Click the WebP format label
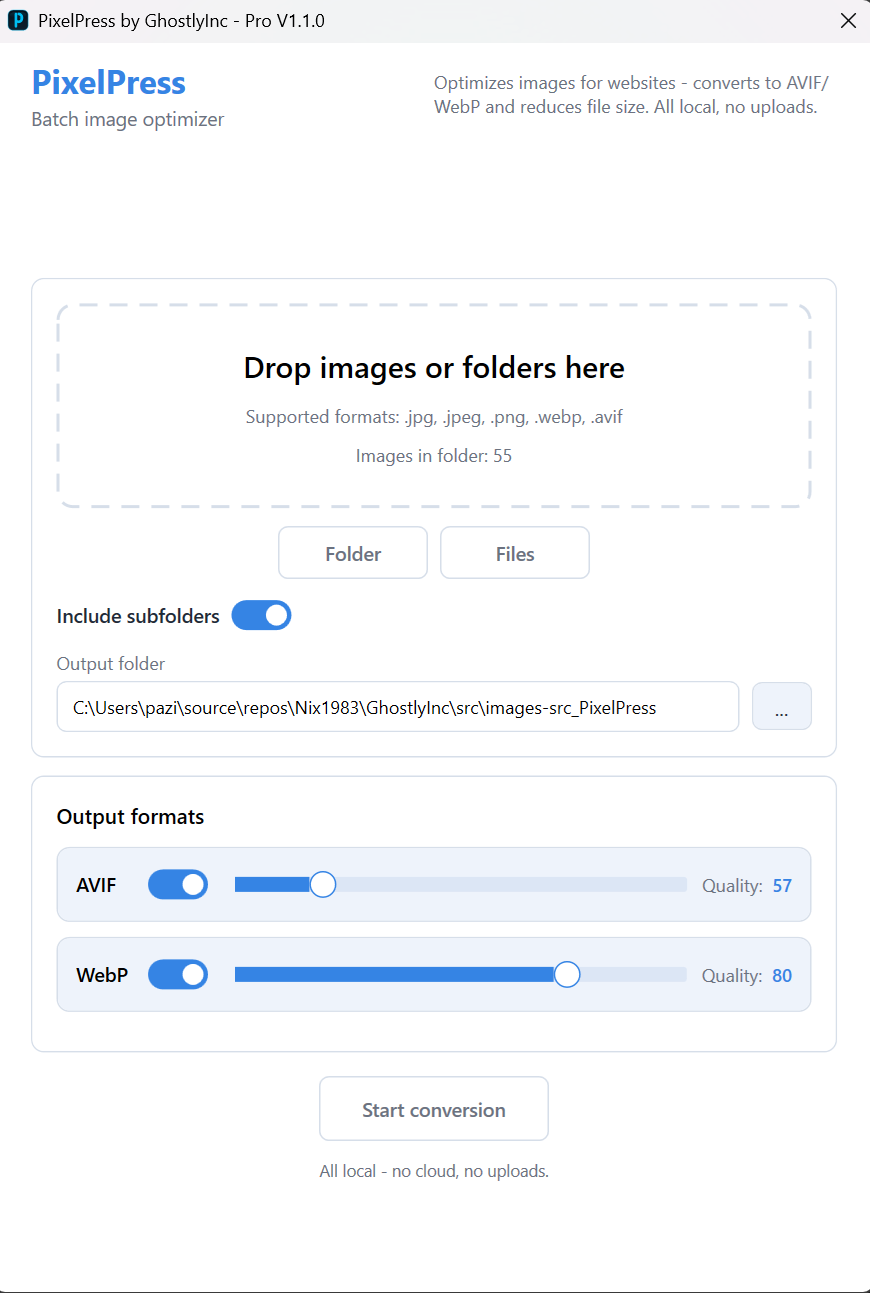The image size is (870, 1293). pyautogui.click(x=102, y=975)
